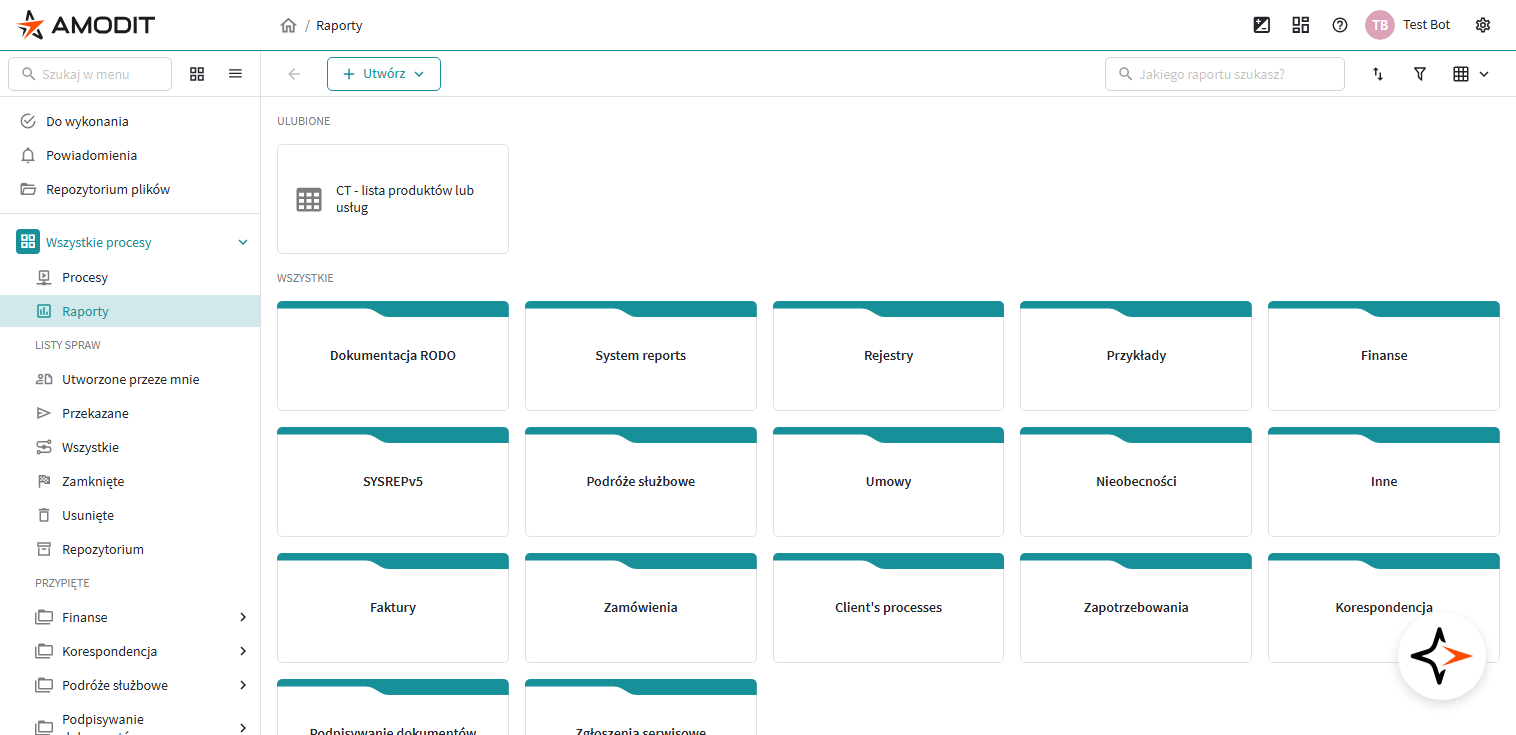This screenshot has width=1516, height=735.
Task: Open the settings gear icon
Action: (x=1483, y=25)
